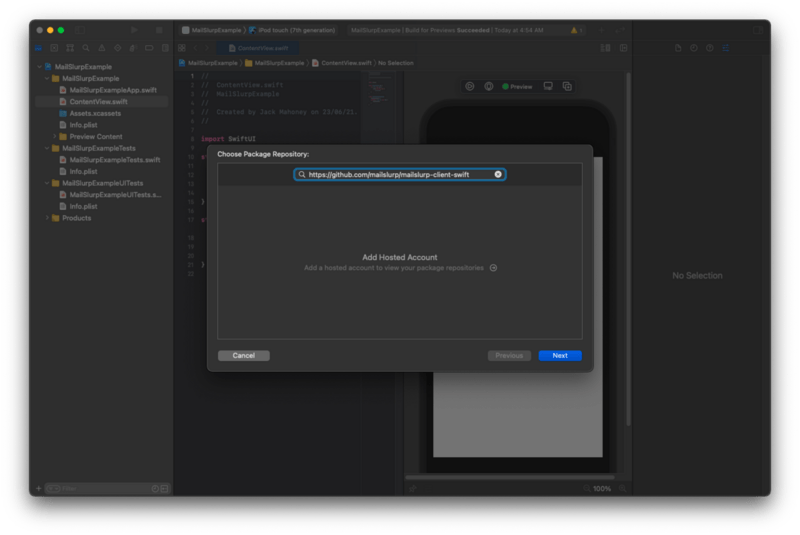Select MailSlurpExampleApp.swift in the navigator

[113, 90]
